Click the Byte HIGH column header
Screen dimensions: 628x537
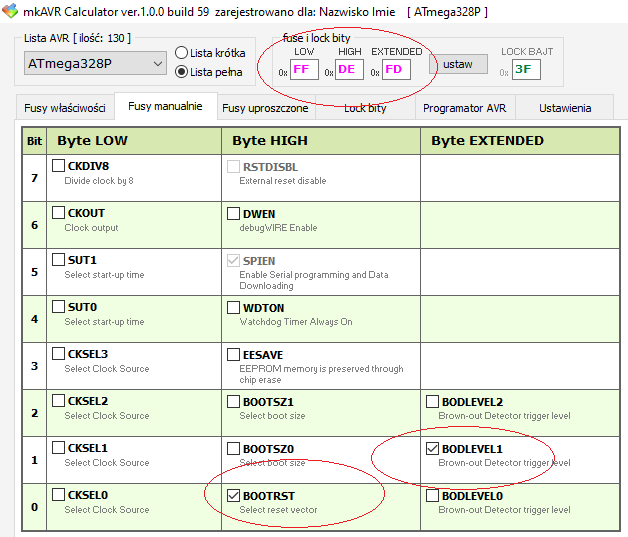(x=321, y=141)
